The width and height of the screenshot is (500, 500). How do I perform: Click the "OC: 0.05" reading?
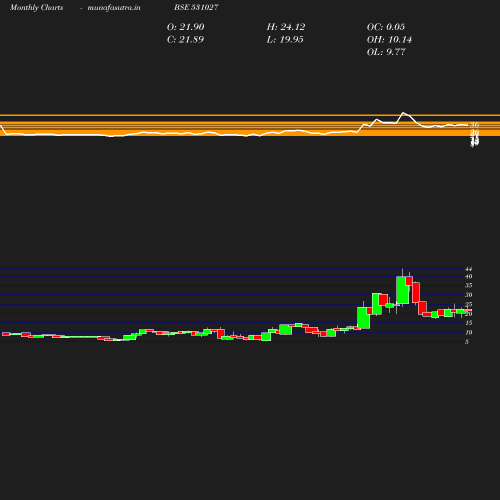(386, 27)
